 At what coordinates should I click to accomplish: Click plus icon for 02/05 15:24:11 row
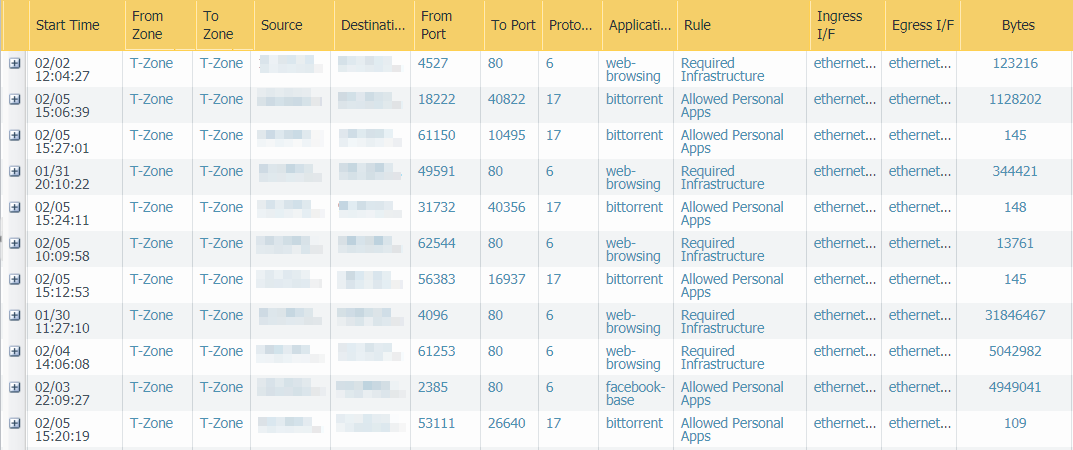pos(15,207)
